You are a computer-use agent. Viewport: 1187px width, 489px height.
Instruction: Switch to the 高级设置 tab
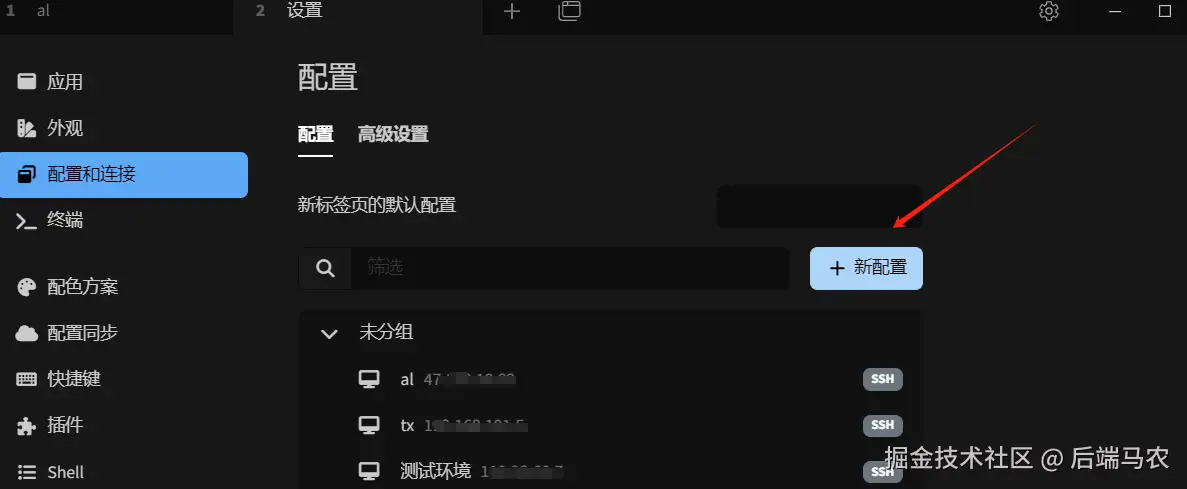393,135
